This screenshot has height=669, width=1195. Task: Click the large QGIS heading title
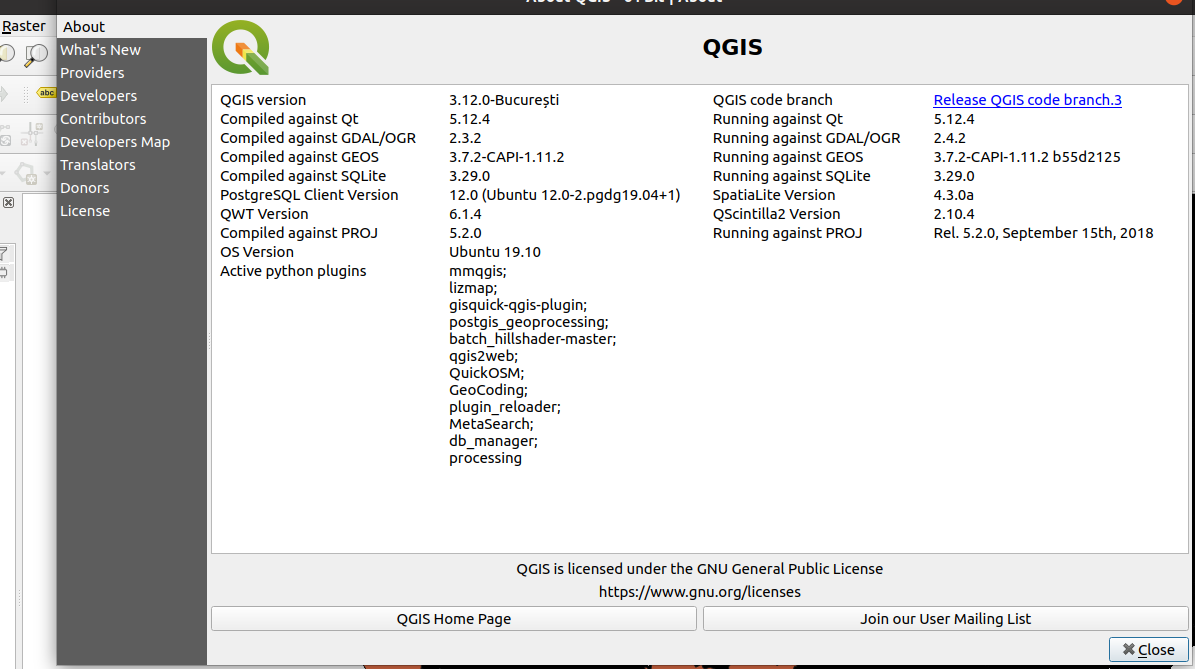pyautogui.click(x=732, y=47)
